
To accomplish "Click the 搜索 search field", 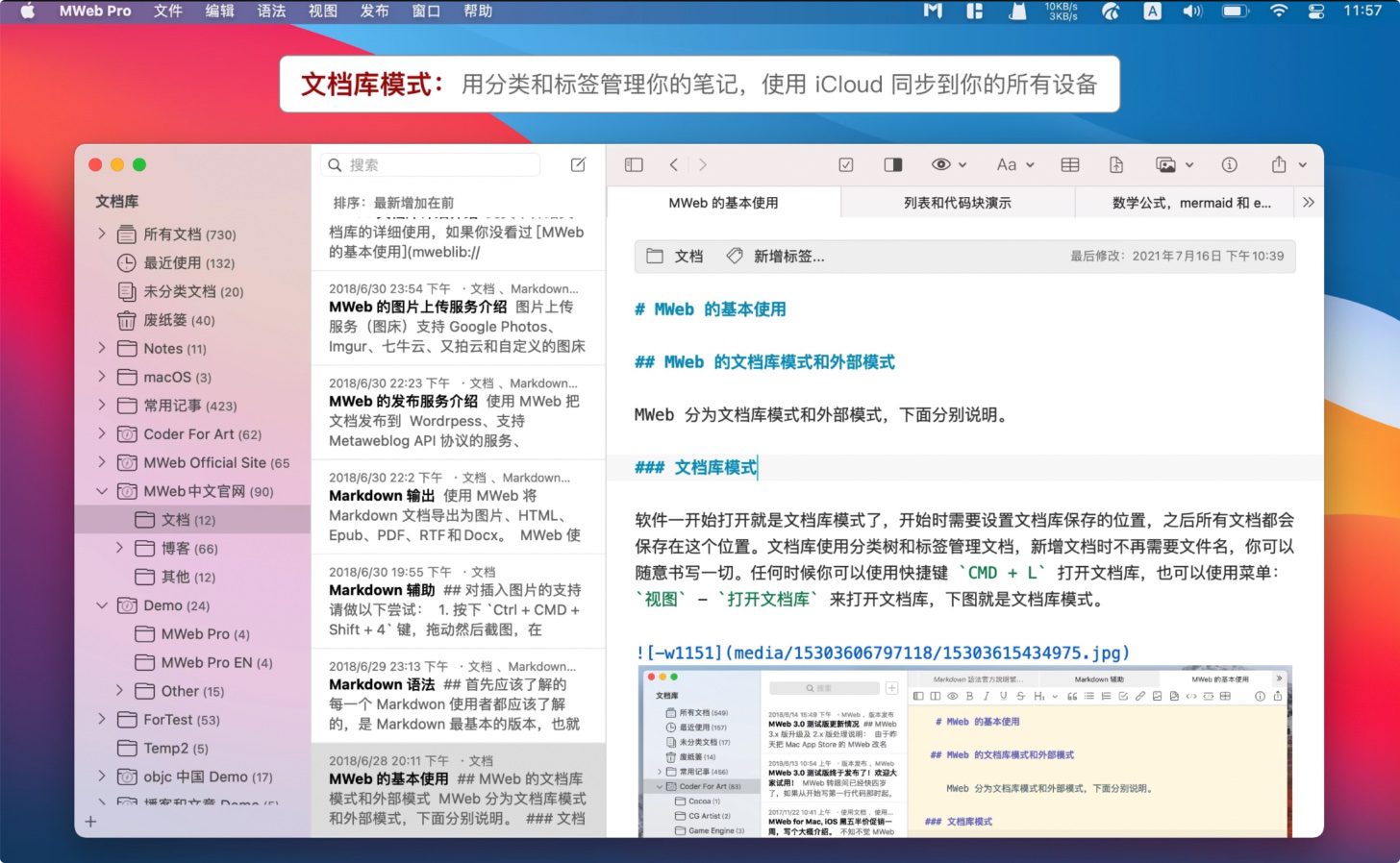I will tap(431, 165).
